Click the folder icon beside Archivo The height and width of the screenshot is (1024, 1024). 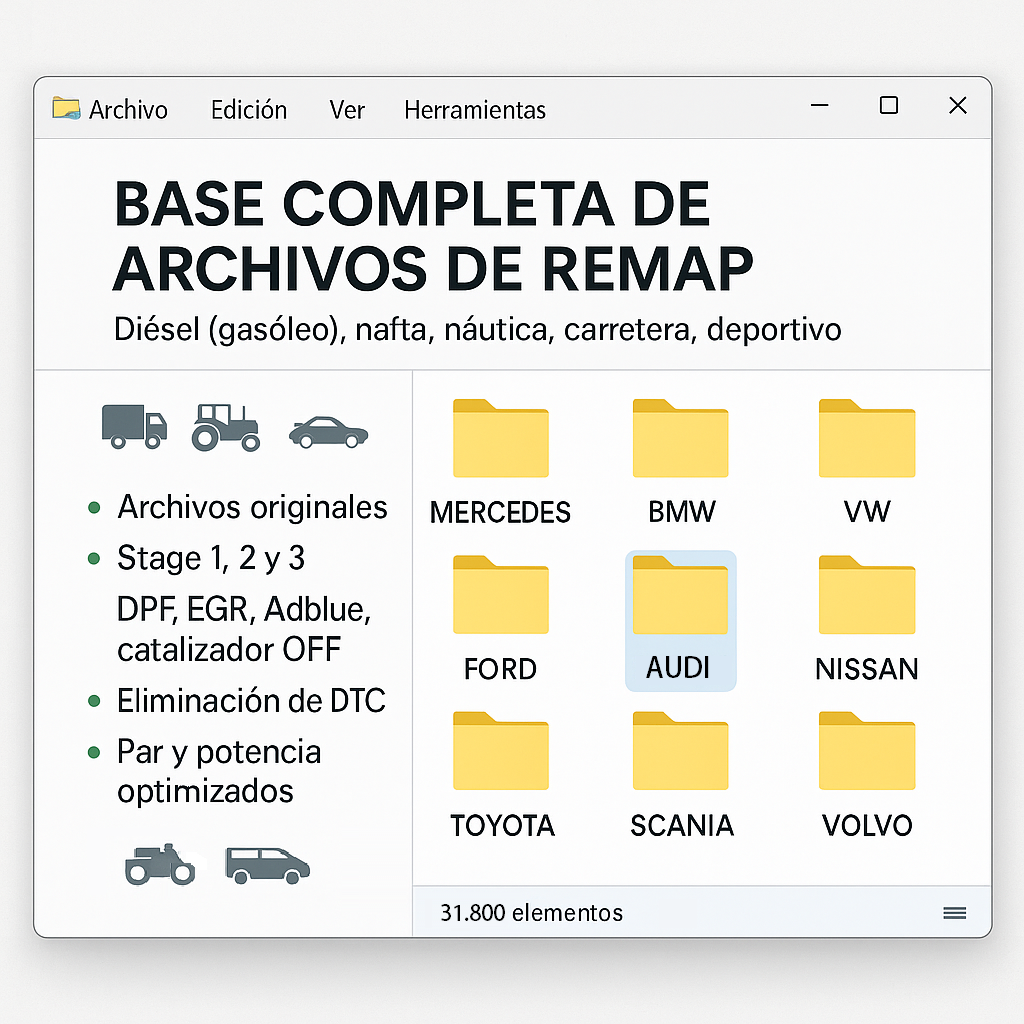pyautogui.click(x=66, y=108)
